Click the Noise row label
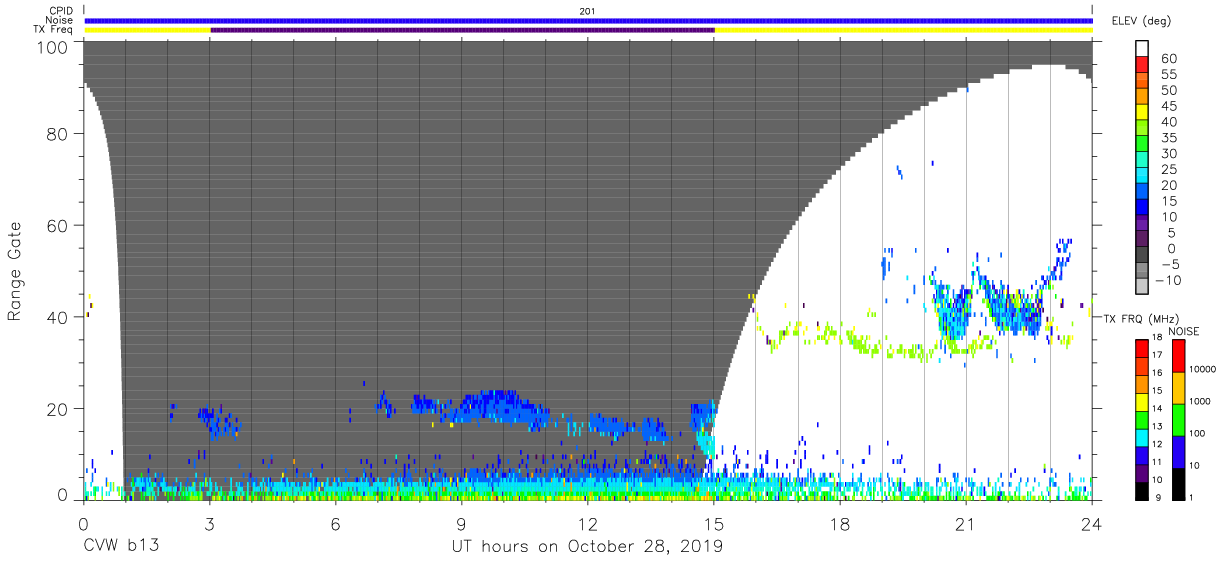 point(61,20)
